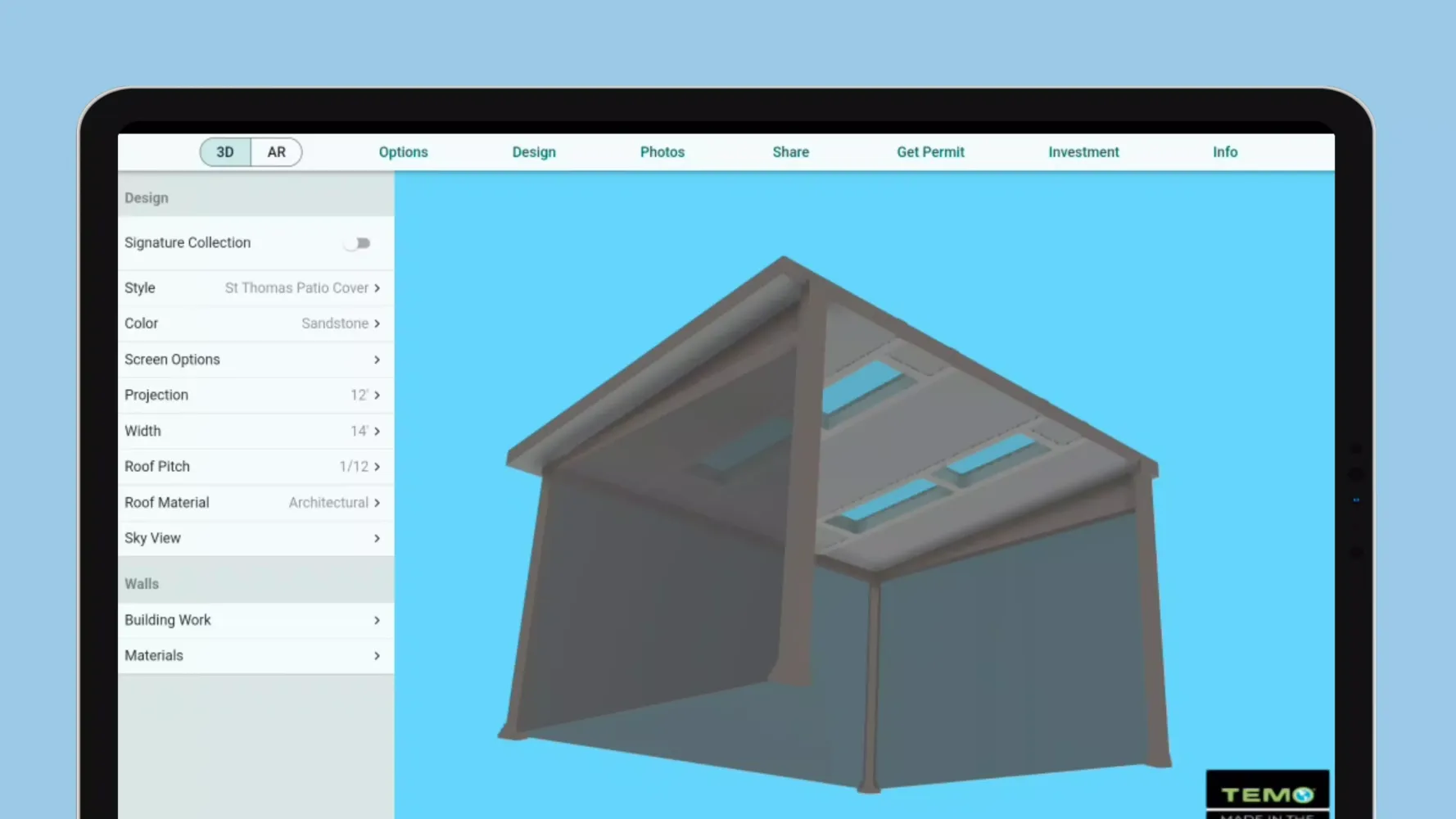
Task: Expand the Roof Material chevron
Action: tap(377, 503)
